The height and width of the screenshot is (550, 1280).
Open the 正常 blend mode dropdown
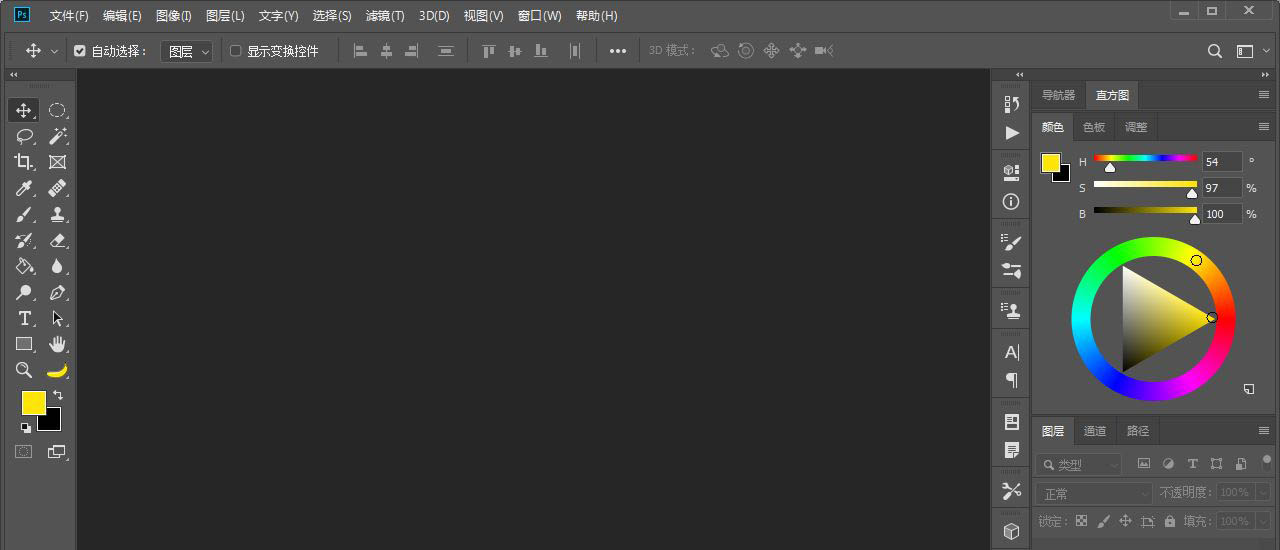(x=1095, y=493)
